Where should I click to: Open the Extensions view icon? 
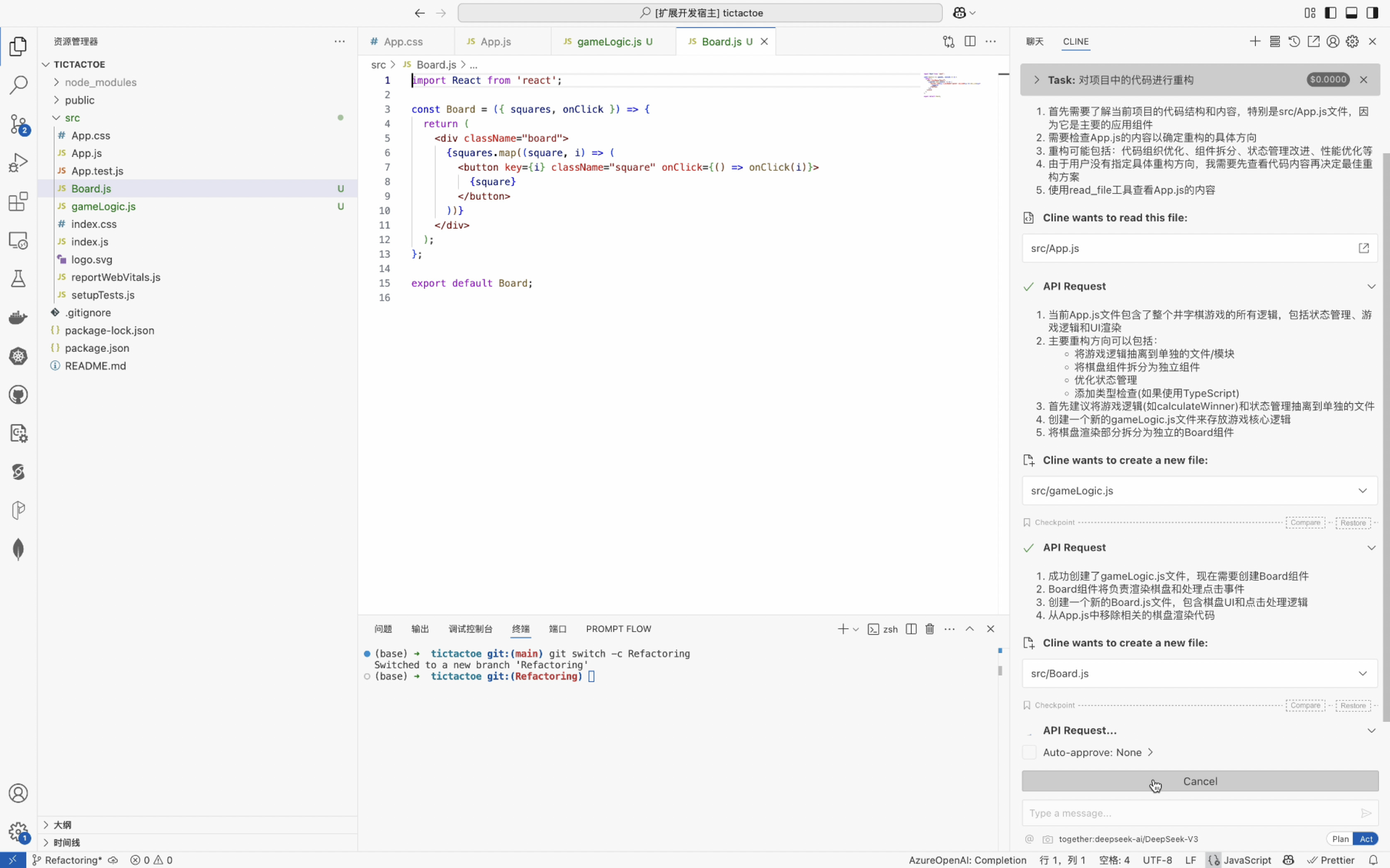pos(18,201)
